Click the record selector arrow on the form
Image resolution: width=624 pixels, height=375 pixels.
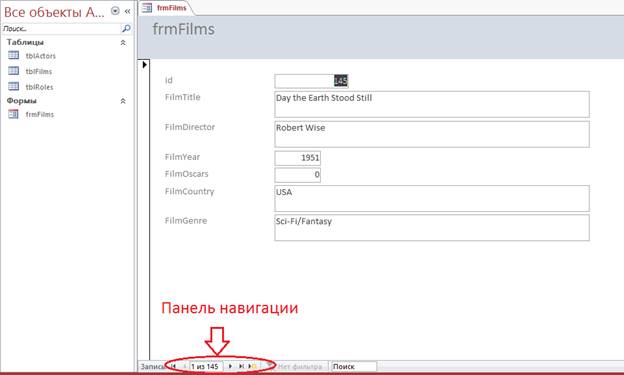144,64
